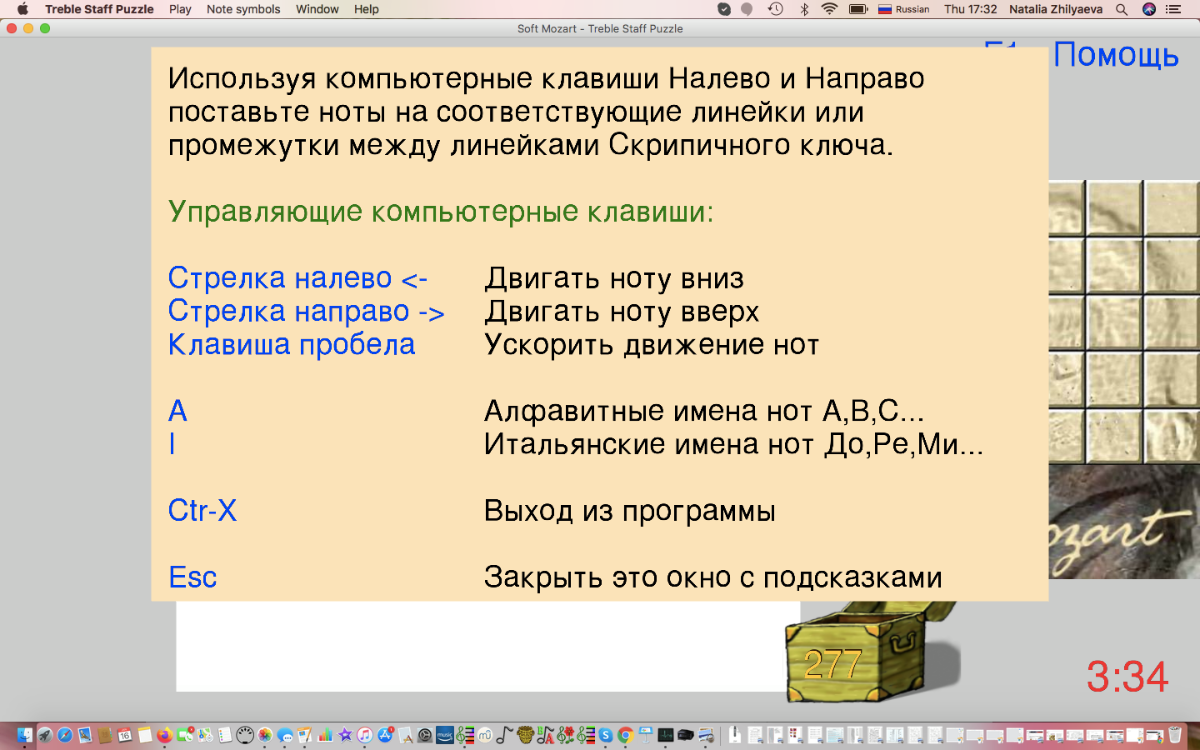Open Finder from the dock
The image size is (1200, 750).
23,736
